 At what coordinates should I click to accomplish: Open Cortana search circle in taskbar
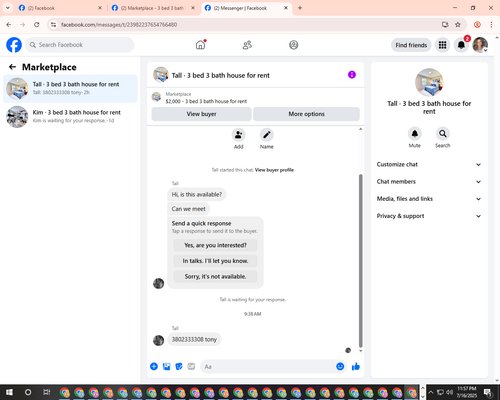click(28, 392)
